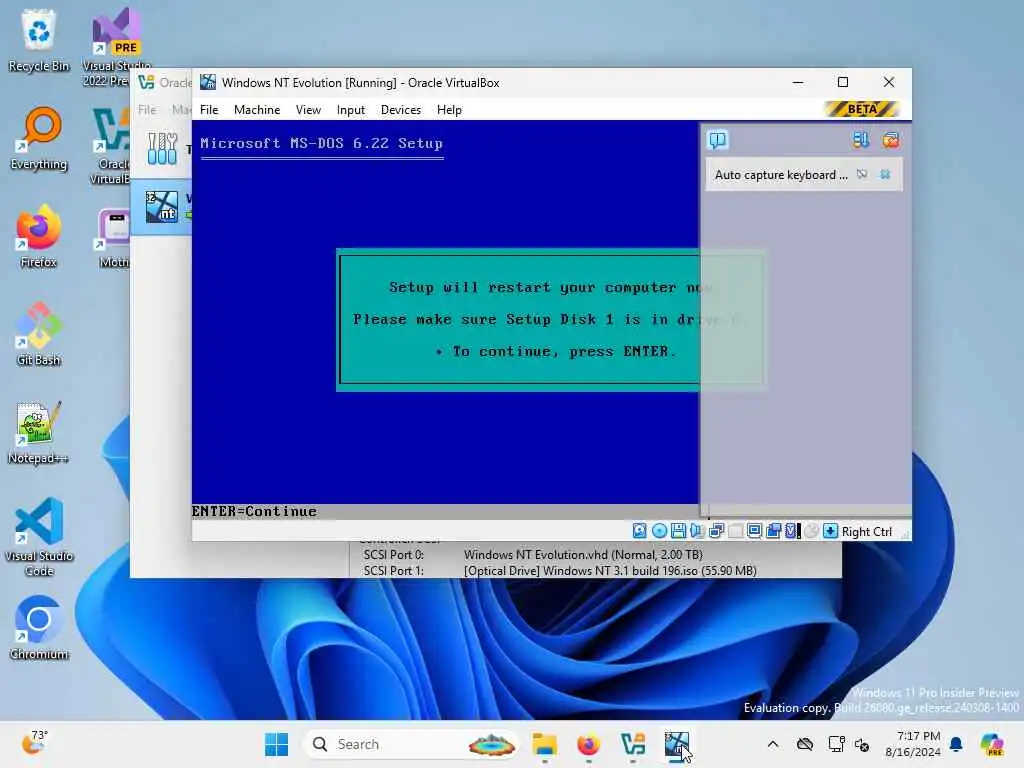The height and width of the screenshot is (768, 1024).
Task: Select the Windows NT VM entry in Manager list
Action: (161, 207)
